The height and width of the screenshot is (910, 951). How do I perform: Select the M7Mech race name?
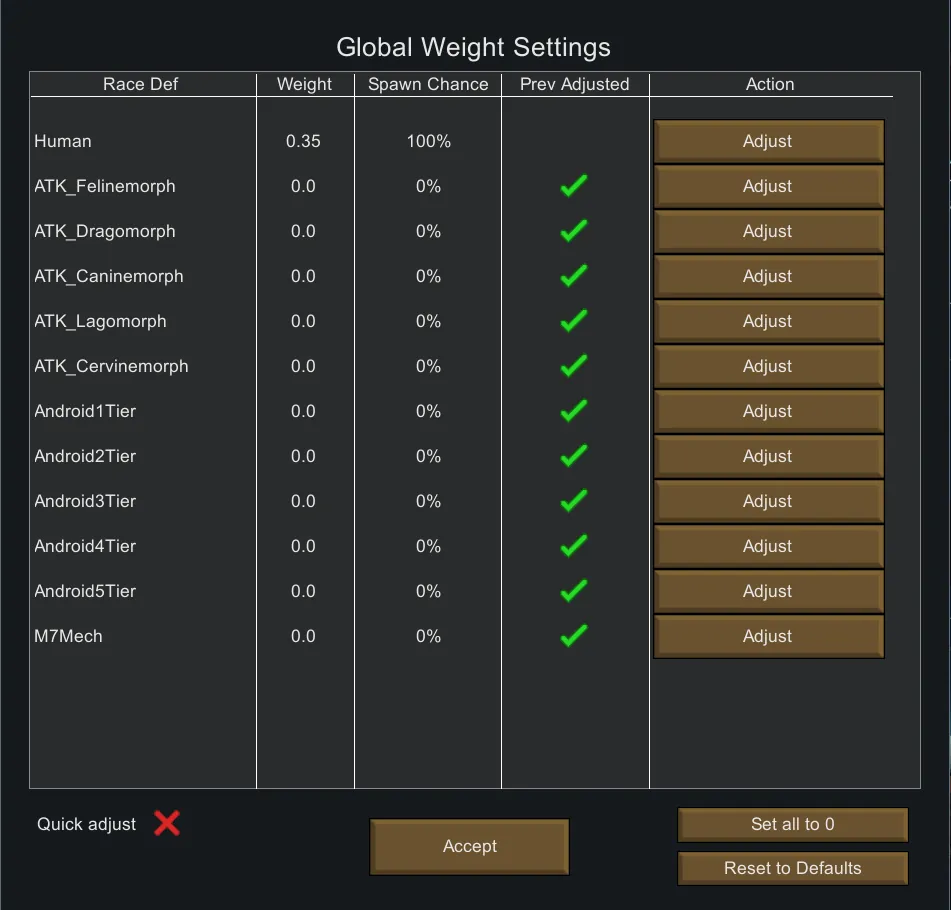(68, 636)
